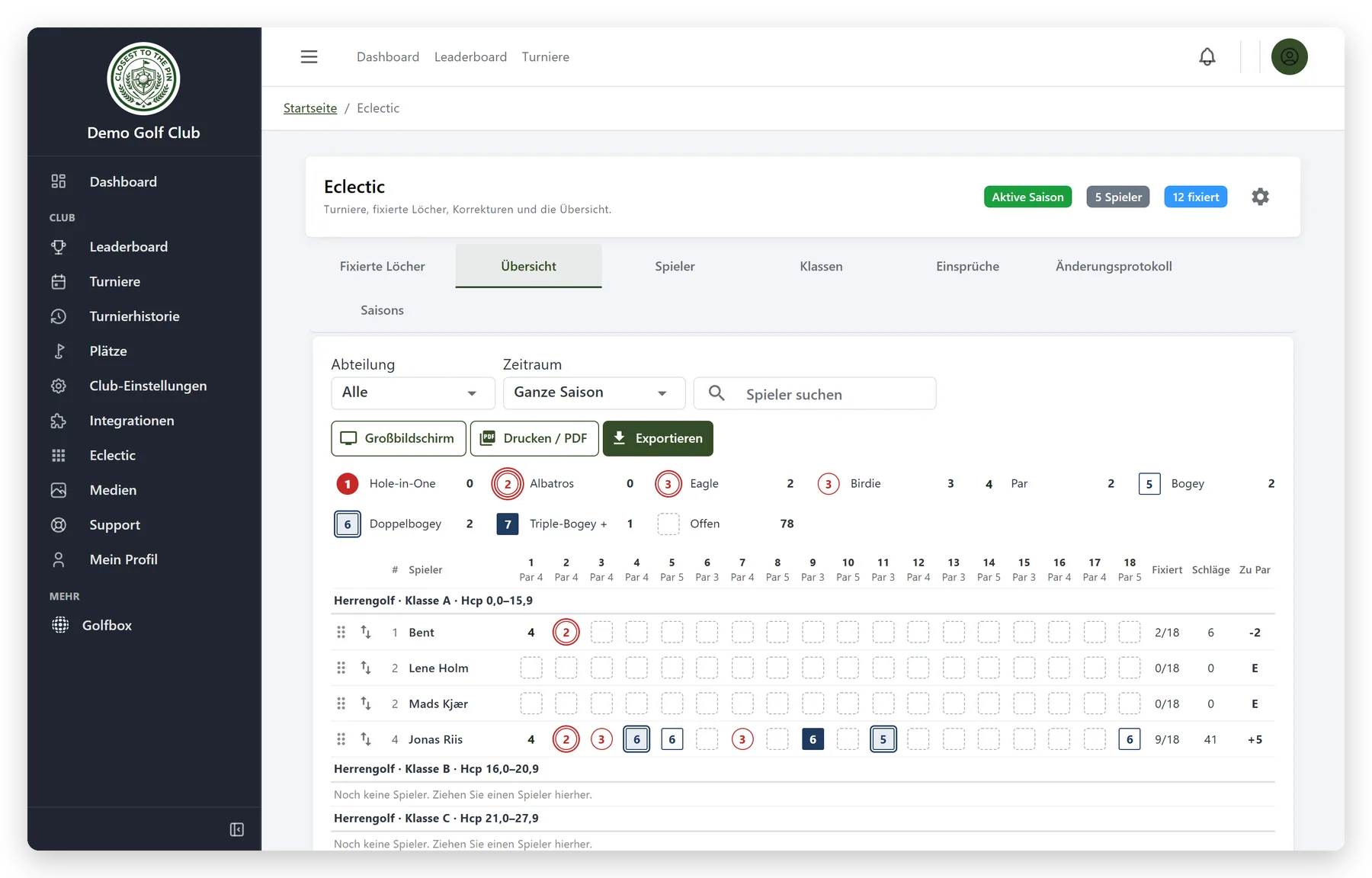The image size is (1372, 878).
Task: Switch to the Fixierte Löcher tab
Action: pos(382,266)
